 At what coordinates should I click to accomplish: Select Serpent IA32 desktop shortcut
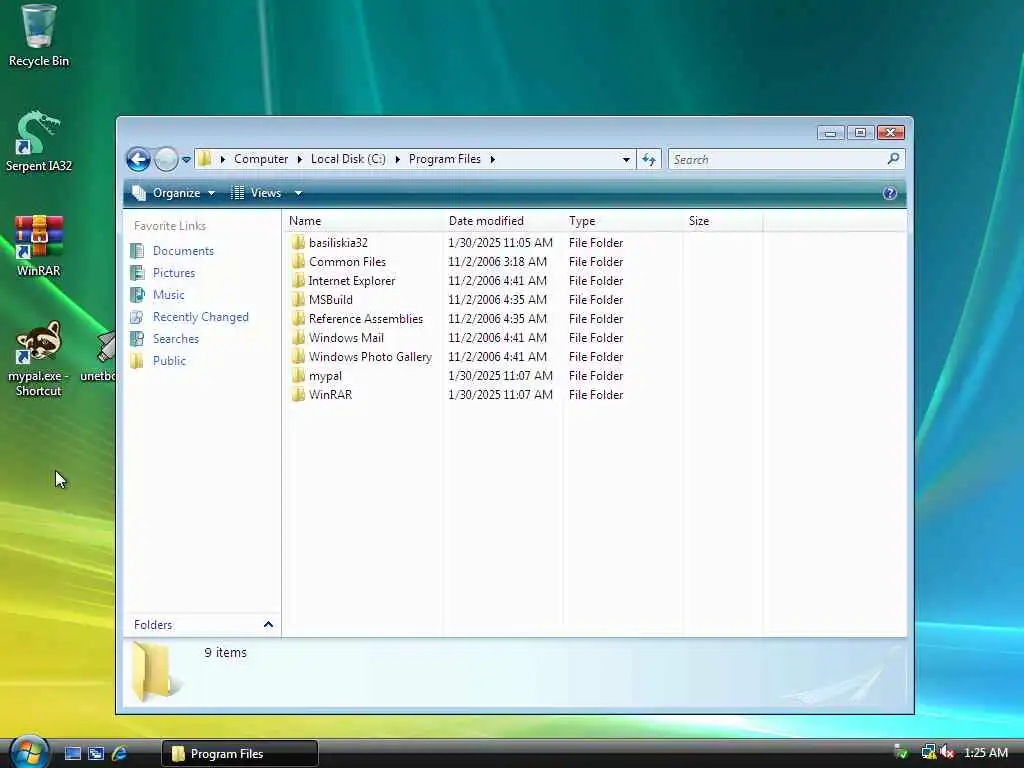(x=39, y=142)
